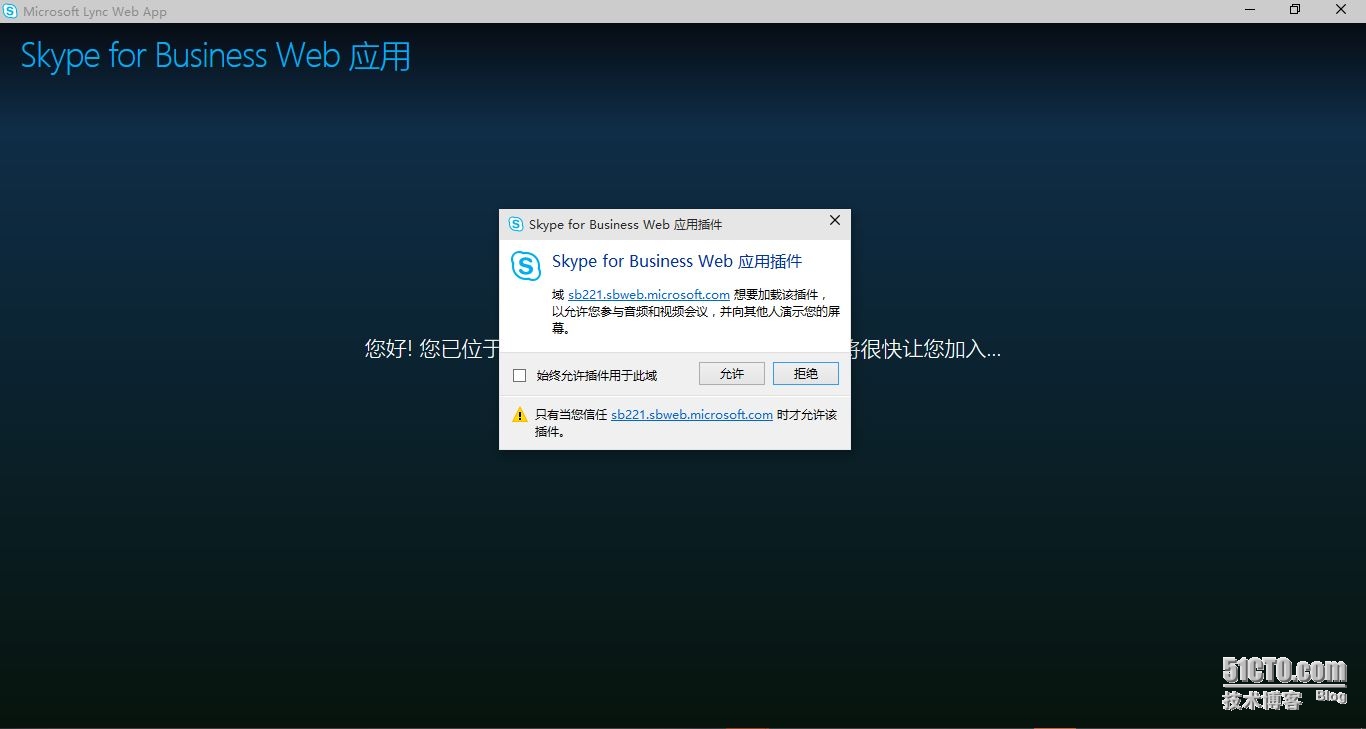Enable always allow plugin for this domain
The height and width of the screenshot is (729, 1366).
click(x=519, y=375)
